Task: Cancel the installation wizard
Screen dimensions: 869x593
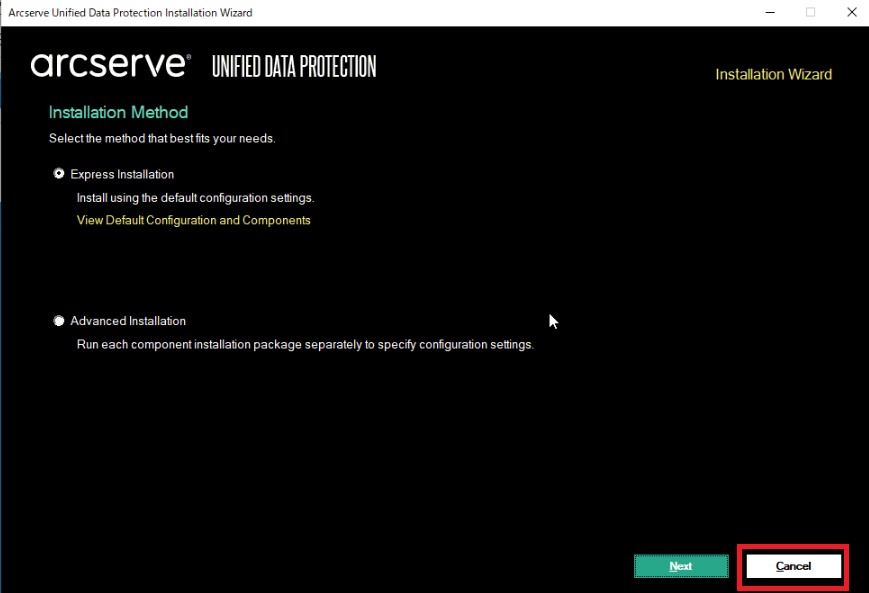Action: tap(793, 566)
